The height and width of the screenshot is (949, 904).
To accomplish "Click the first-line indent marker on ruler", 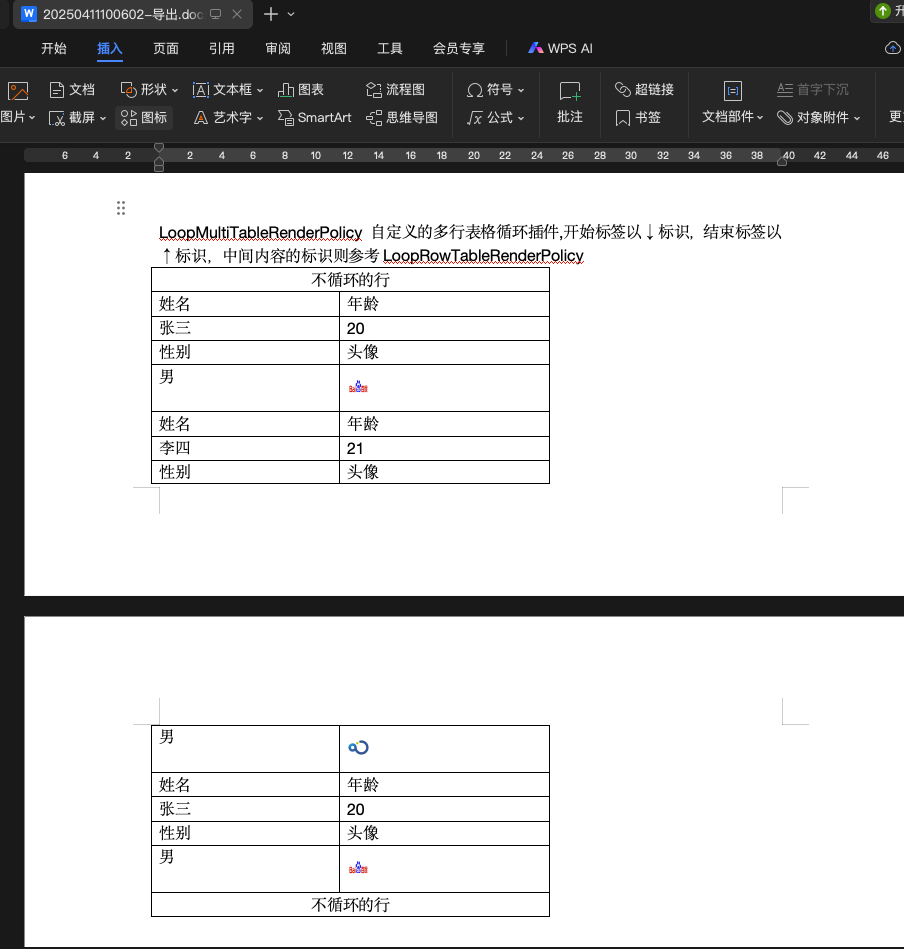I will [x=159, y=148].
